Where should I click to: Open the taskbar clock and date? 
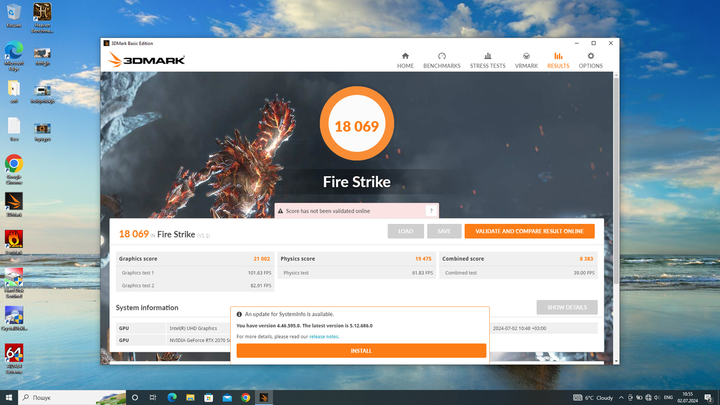click(687, 397)
